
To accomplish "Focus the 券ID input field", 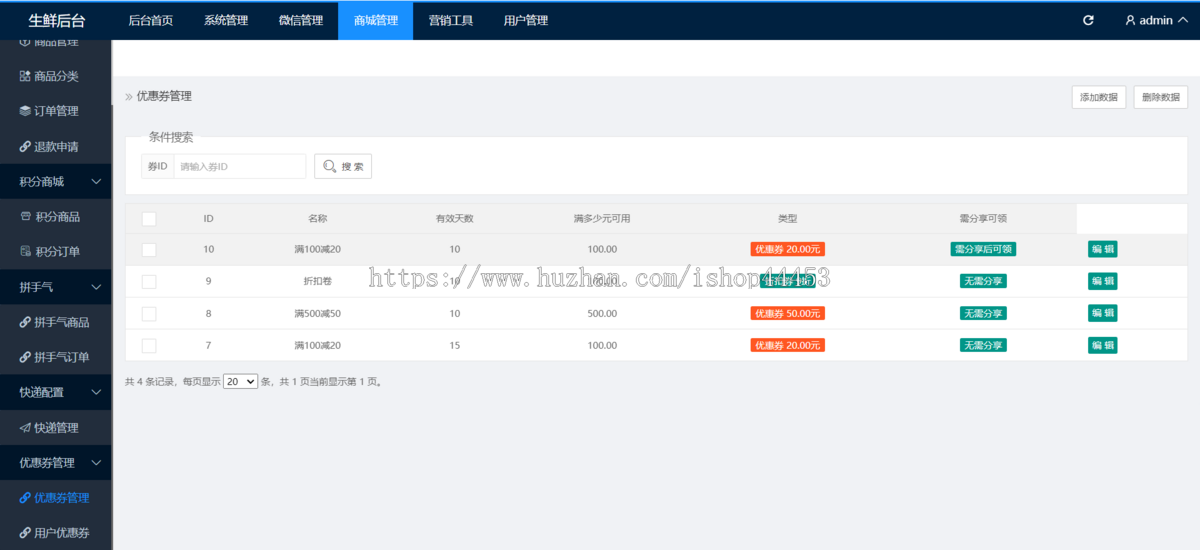I will (x=239, y=166).
